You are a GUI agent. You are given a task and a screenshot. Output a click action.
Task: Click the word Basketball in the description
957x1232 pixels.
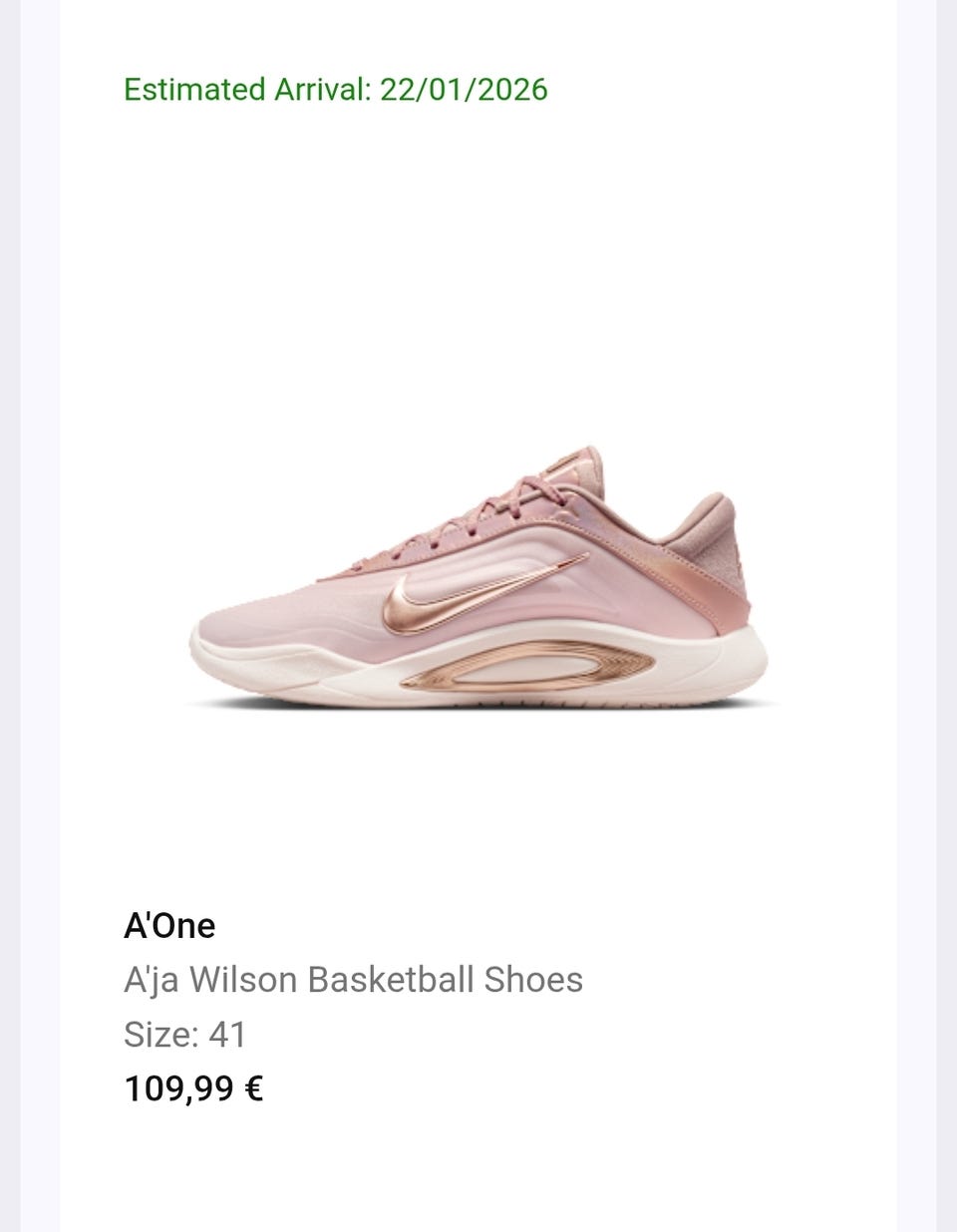(391, 980)
